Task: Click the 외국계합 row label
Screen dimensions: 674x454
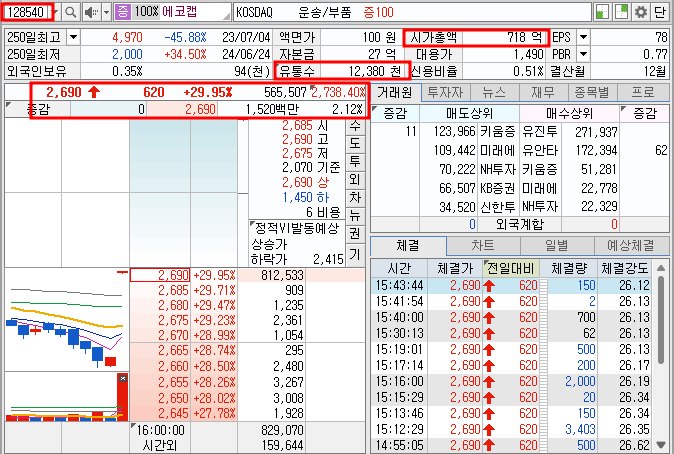Action: point(520,224)
